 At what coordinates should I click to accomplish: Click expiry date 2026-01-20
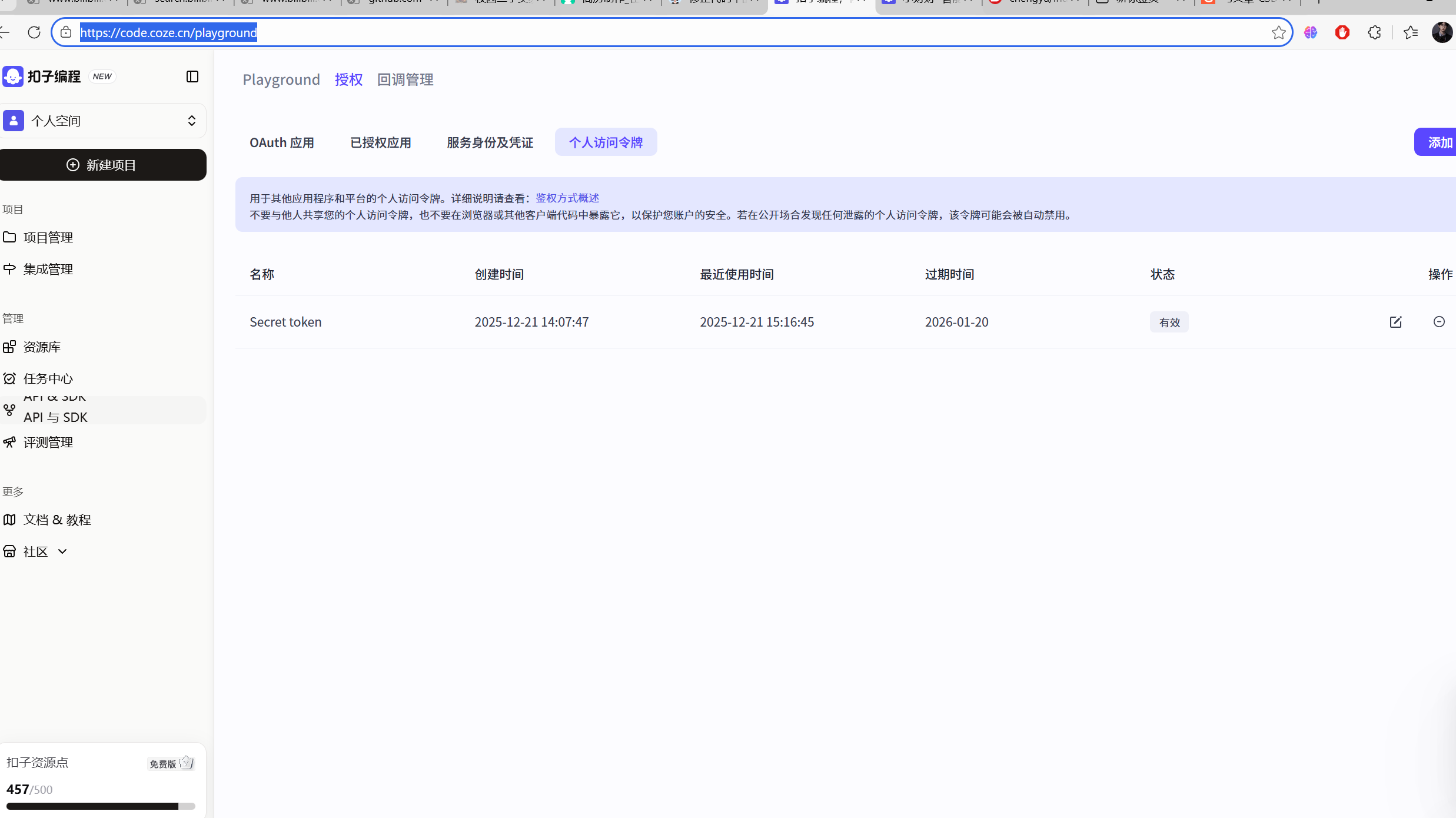pyautogui.click(x=956, y=322)
